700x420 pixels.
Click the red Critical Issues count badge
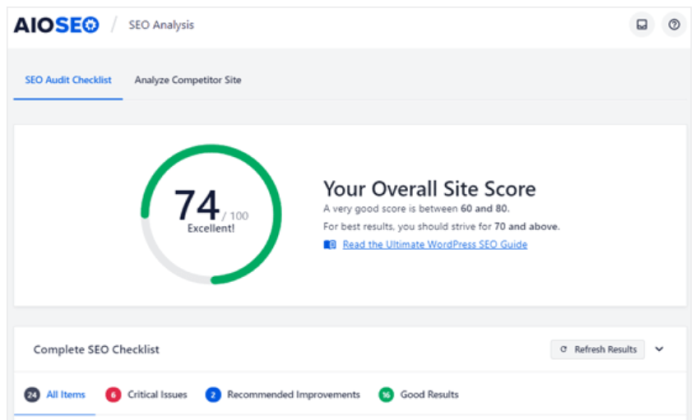(113, 395)
